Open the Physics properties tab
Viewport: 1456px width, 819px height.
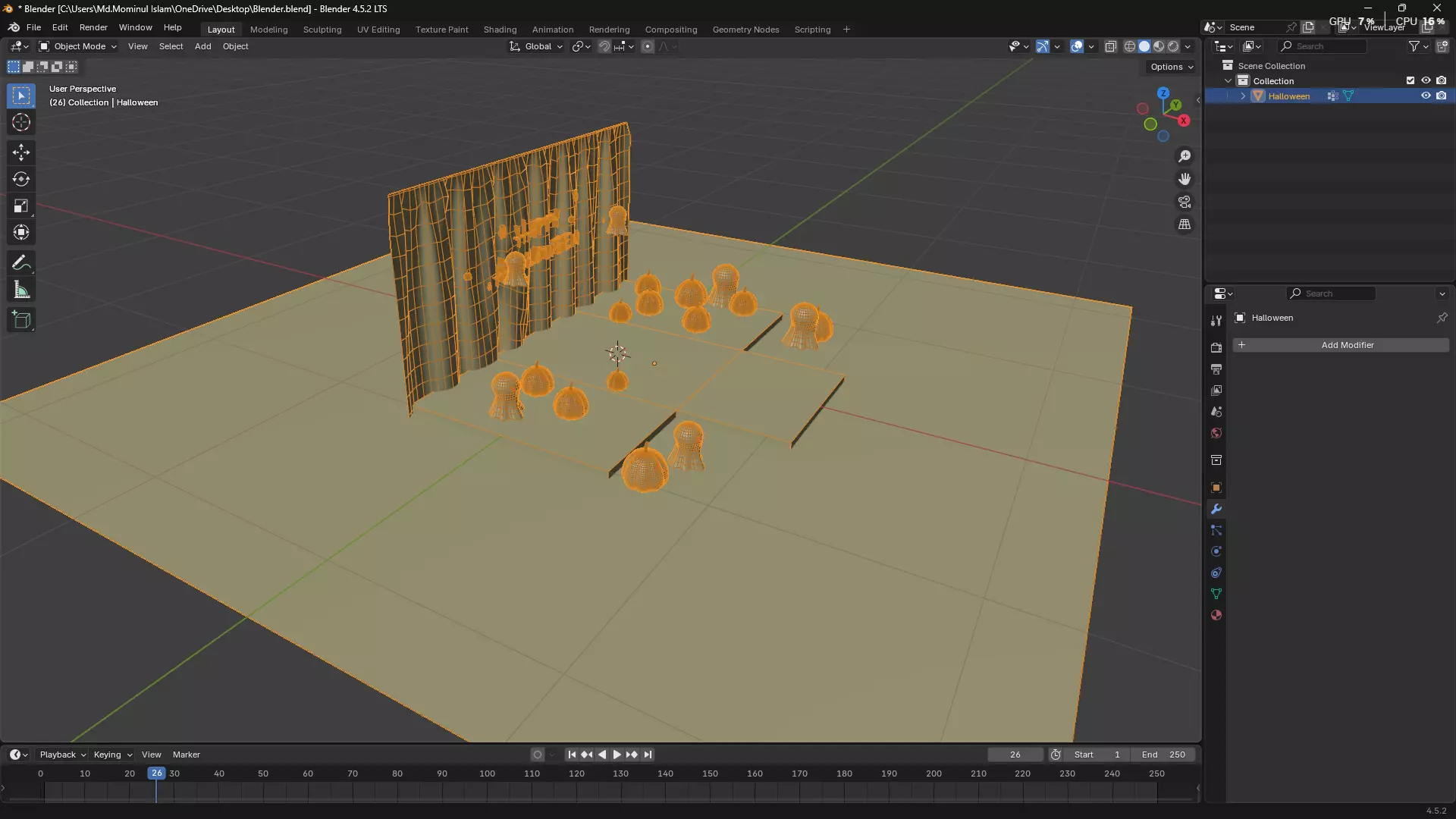[1216, 551]
